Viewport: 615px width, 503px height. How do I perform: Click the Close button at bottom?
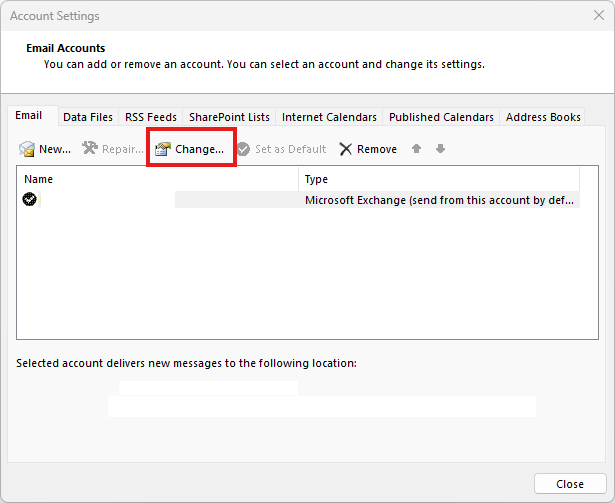click(x=570, y=484)
